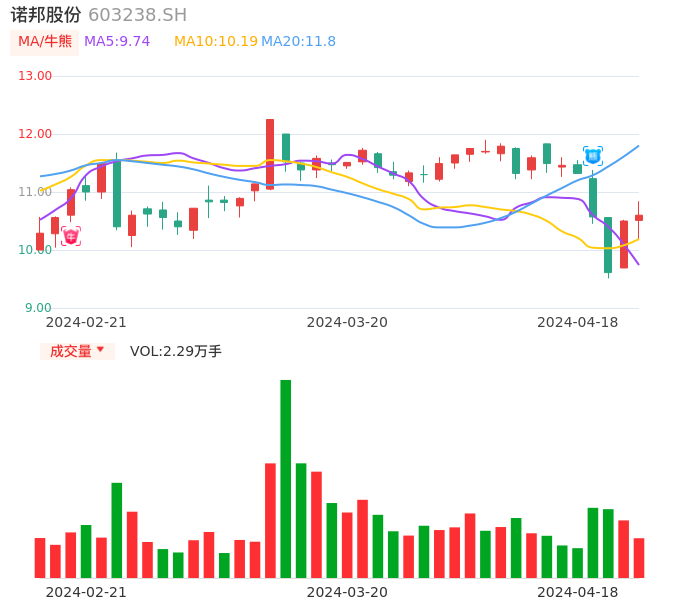Viewport: 686px width, 606px height.
Task: Toggle the MA10 yellow line legend
Action: [x=215, y=42]
